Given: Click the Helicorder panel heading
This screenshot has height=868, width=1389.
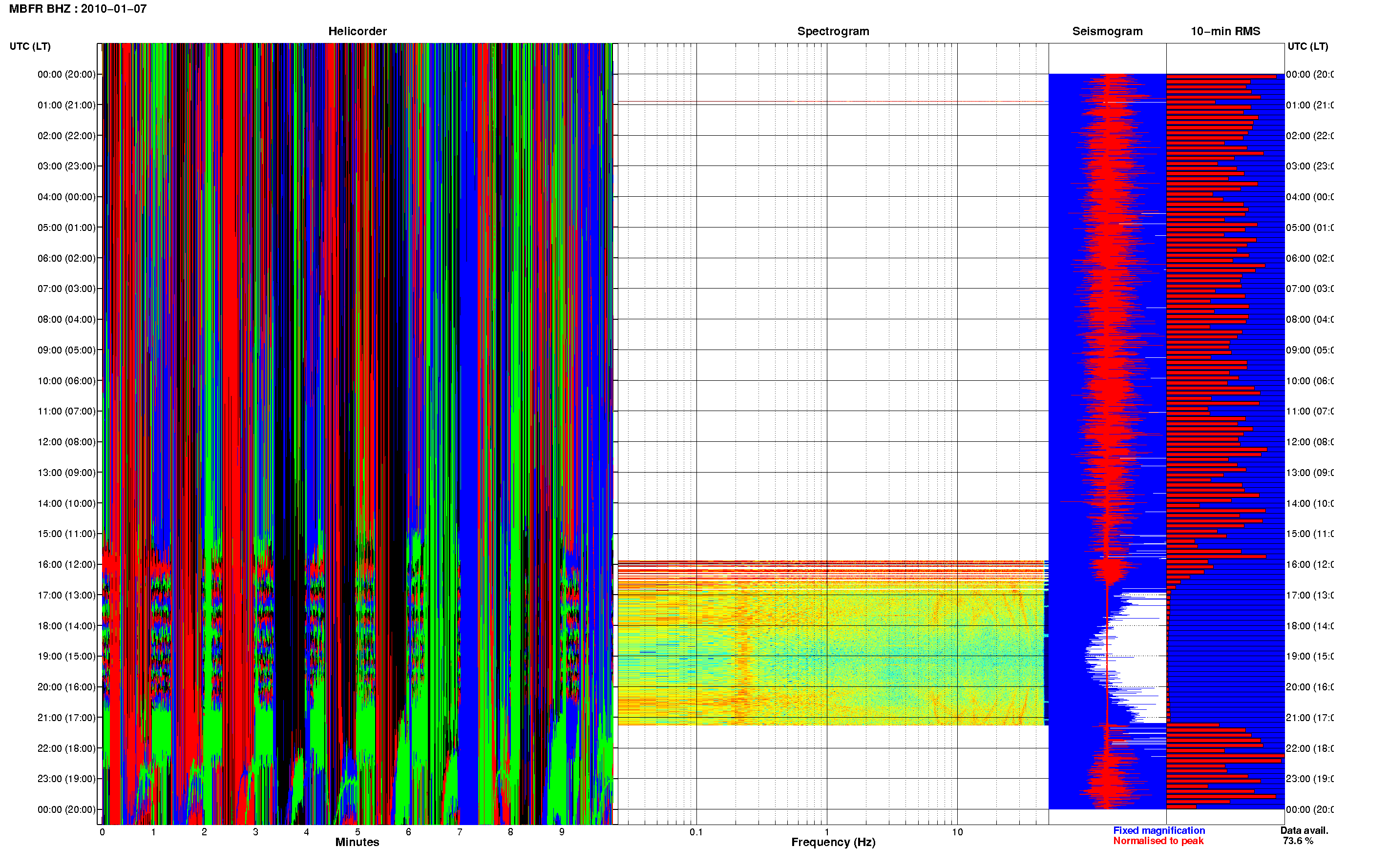Looking at the screenshot, I should click(x=357, y=31).
